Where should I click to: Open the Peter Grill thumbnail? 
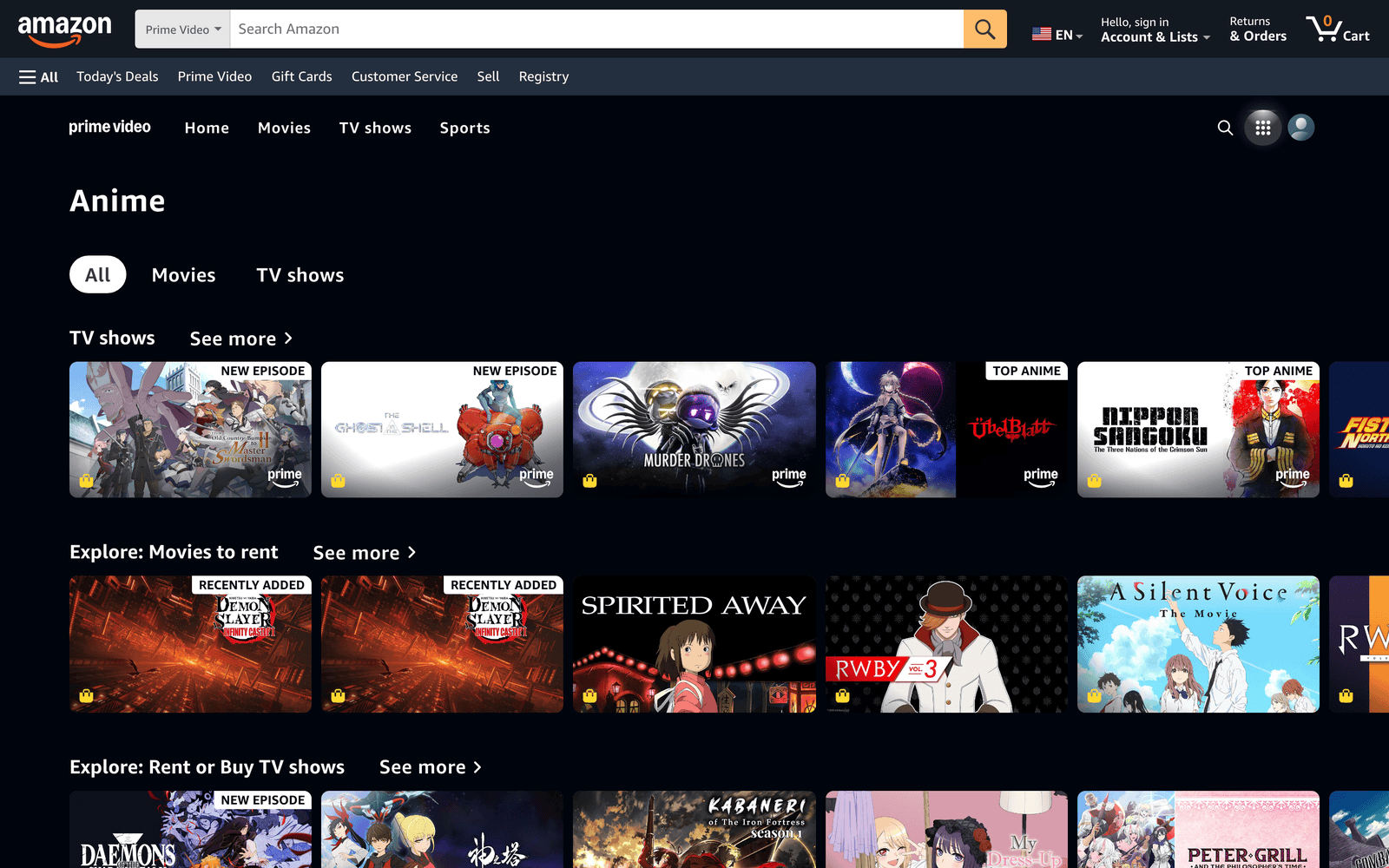click(x=1198, y=829)
